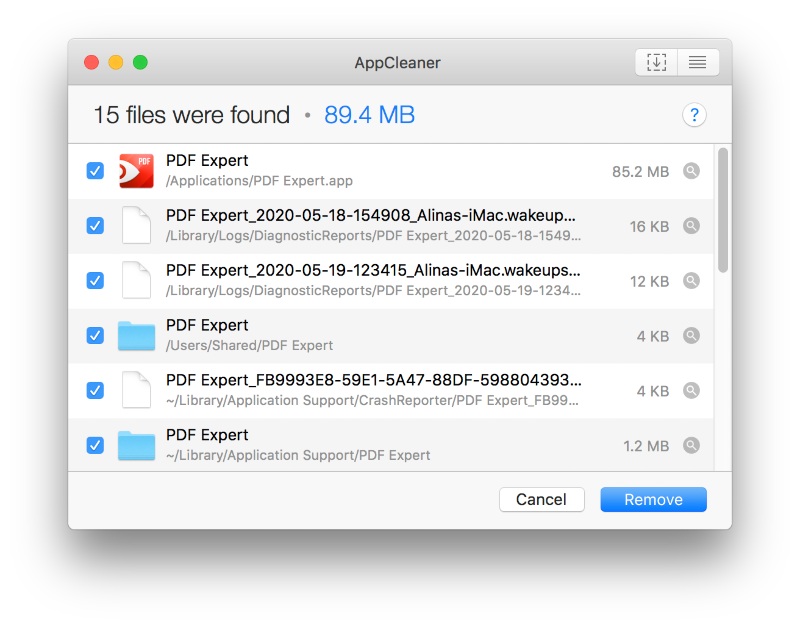Viewport: 800px width, 627px height.
Task: Select the PDF Expert_FB9993E8 file name
Action: [x=373, y=380]
